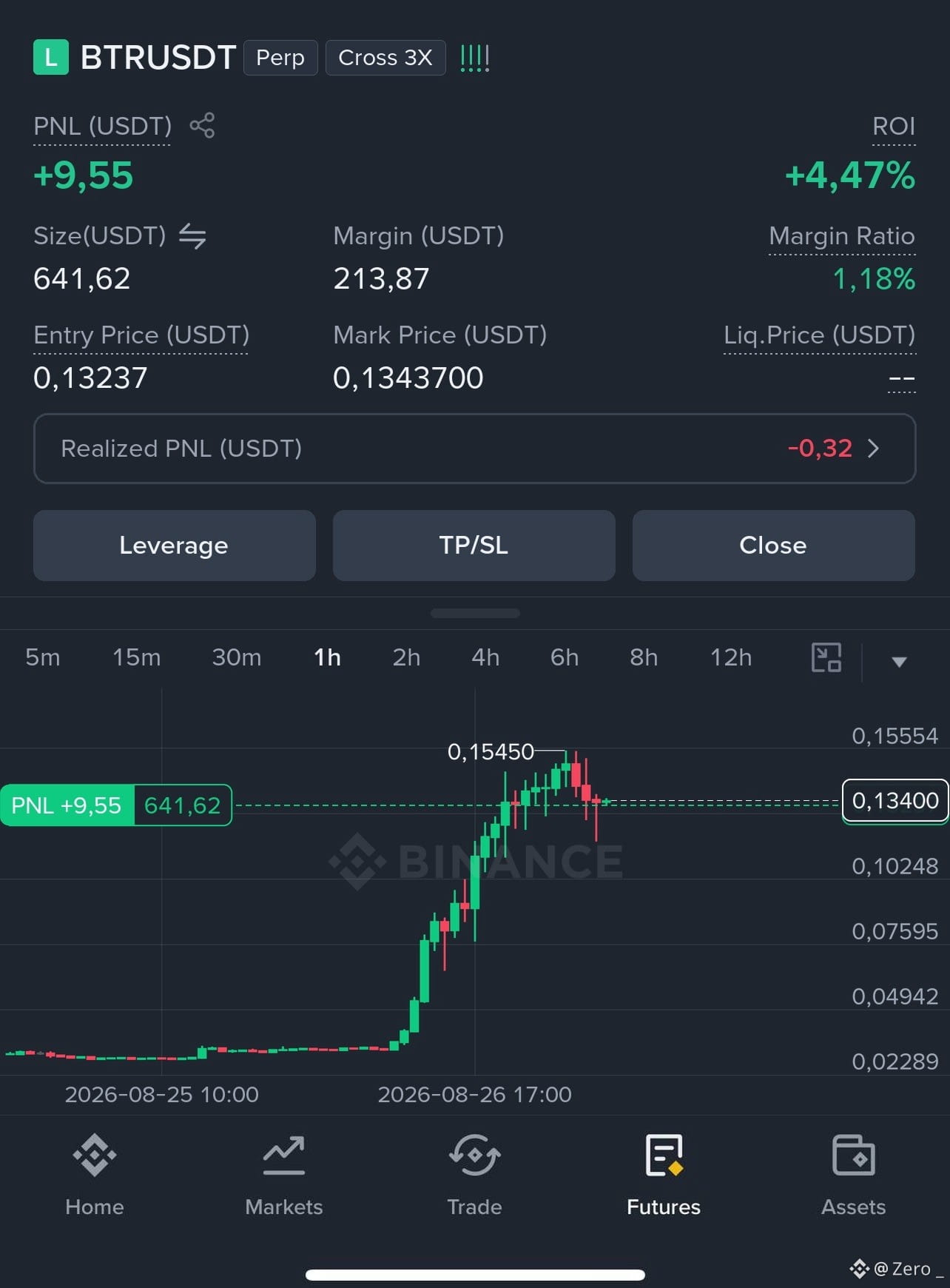Select the 15m chart interval
This screenshot has height=1288, width=950.
tap(137, 657)
